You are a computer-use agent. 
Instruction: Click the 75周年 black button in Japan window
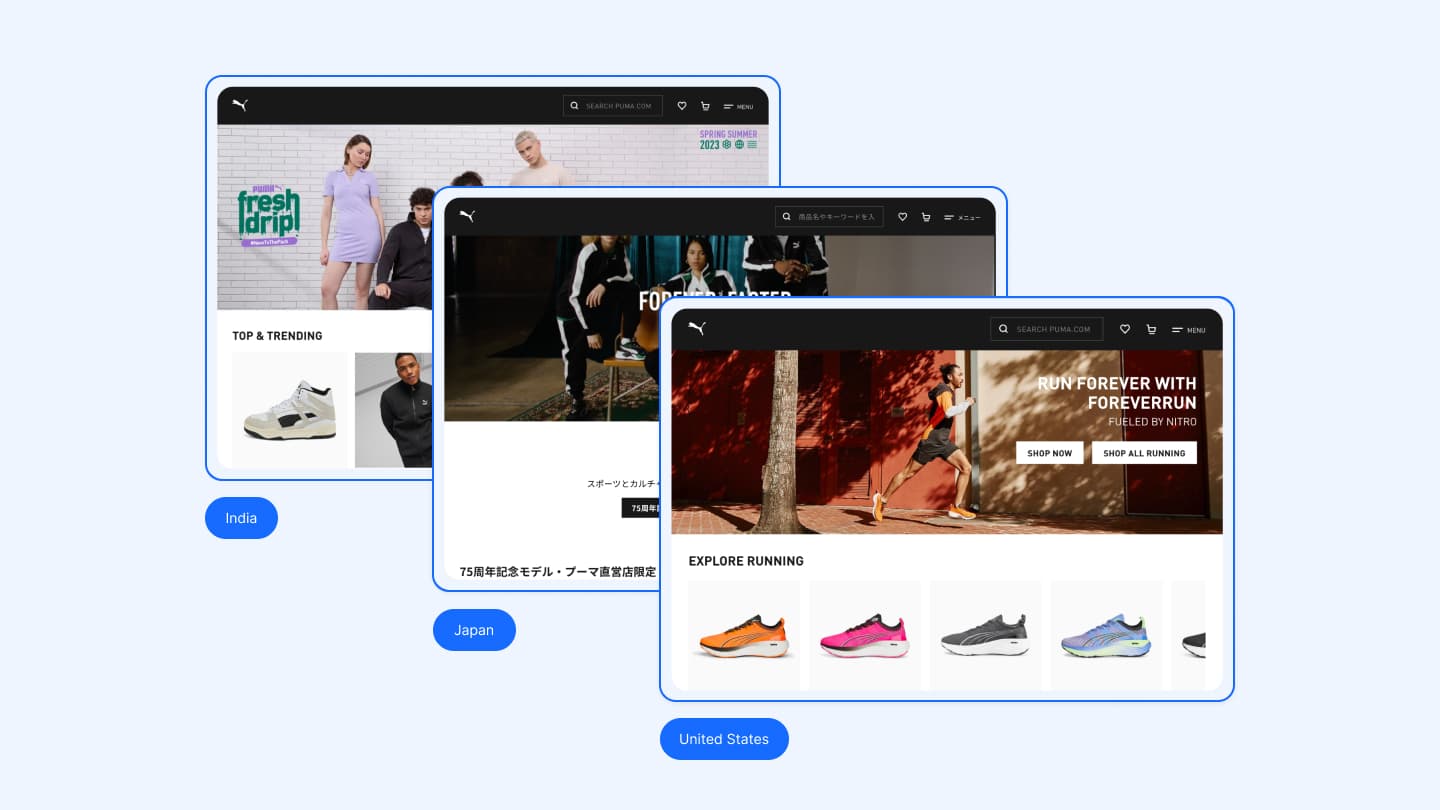pyautogui.click(x=640, y=508)
